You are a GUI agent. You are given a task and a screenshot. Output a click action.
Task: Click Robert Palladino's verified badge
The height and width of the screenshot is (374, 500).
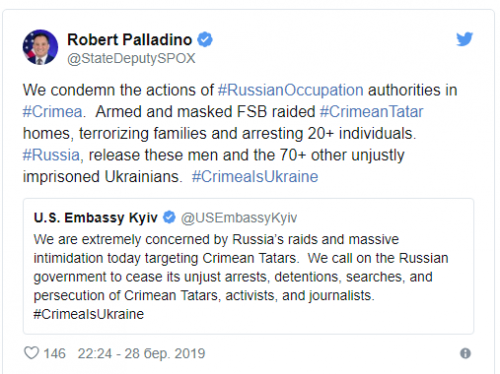pos(205,40)
